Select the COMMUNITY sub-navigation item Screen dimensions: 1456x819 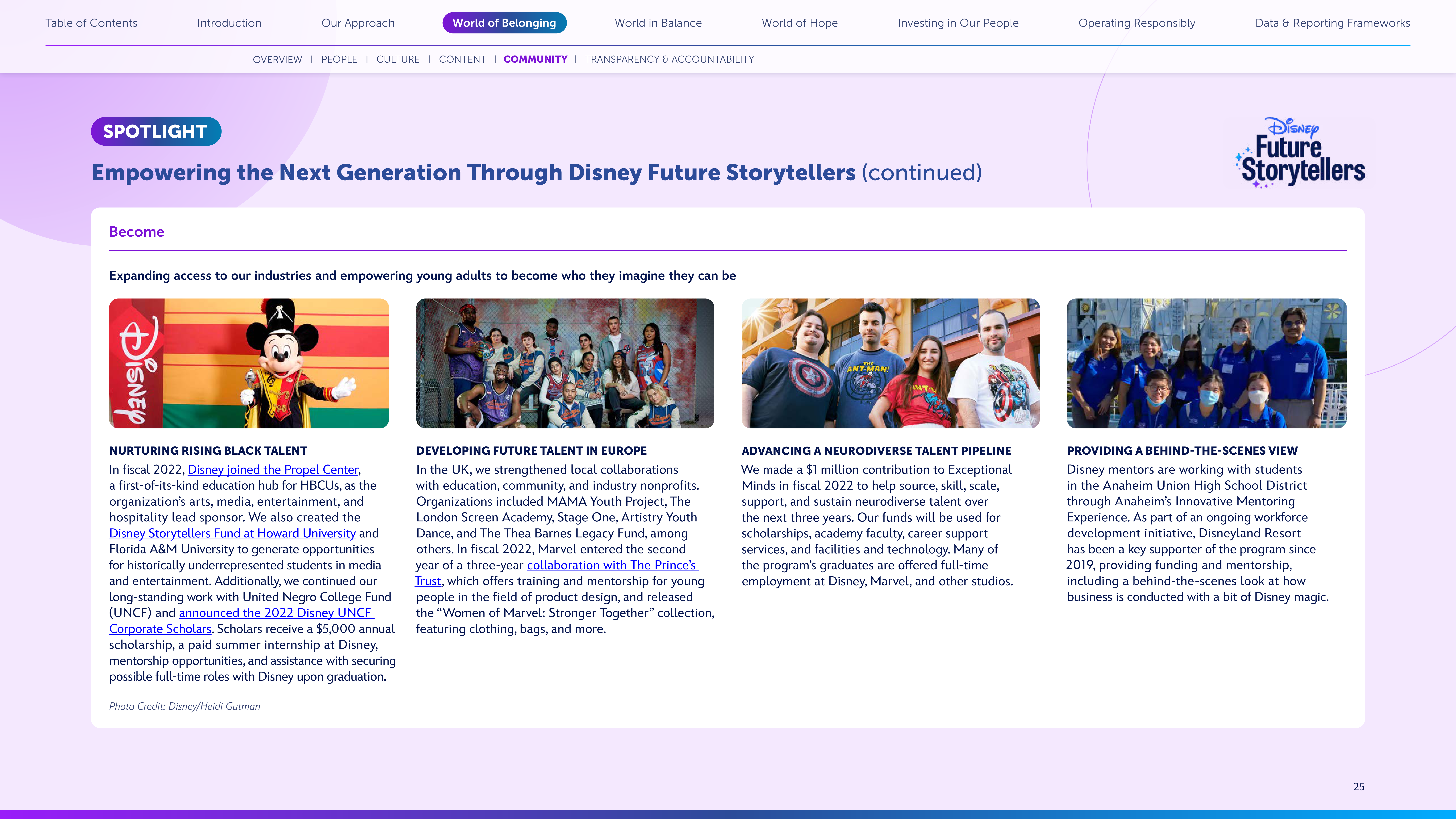(x=535, y=59)
